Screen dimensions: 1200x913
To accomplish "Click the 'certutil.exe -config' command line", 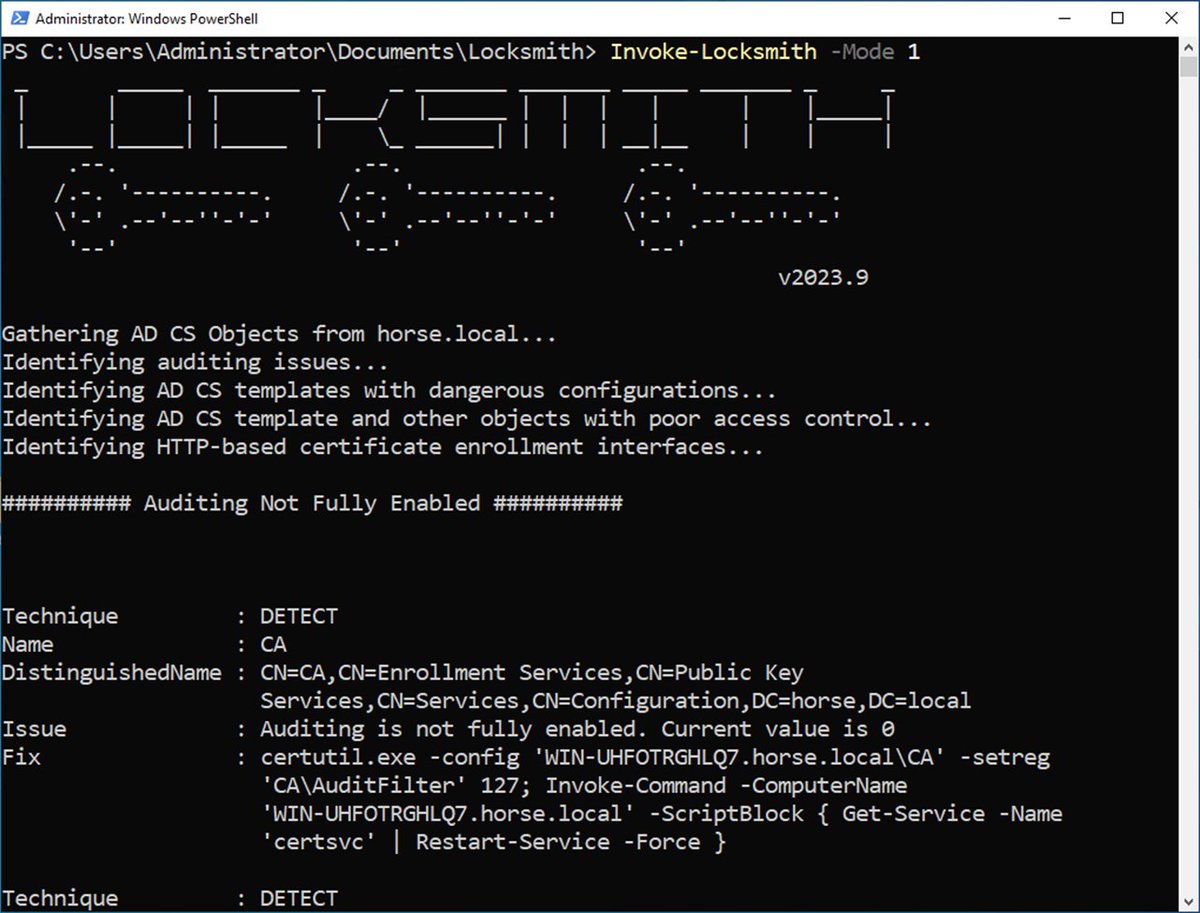I will click(x=655, y=757).
